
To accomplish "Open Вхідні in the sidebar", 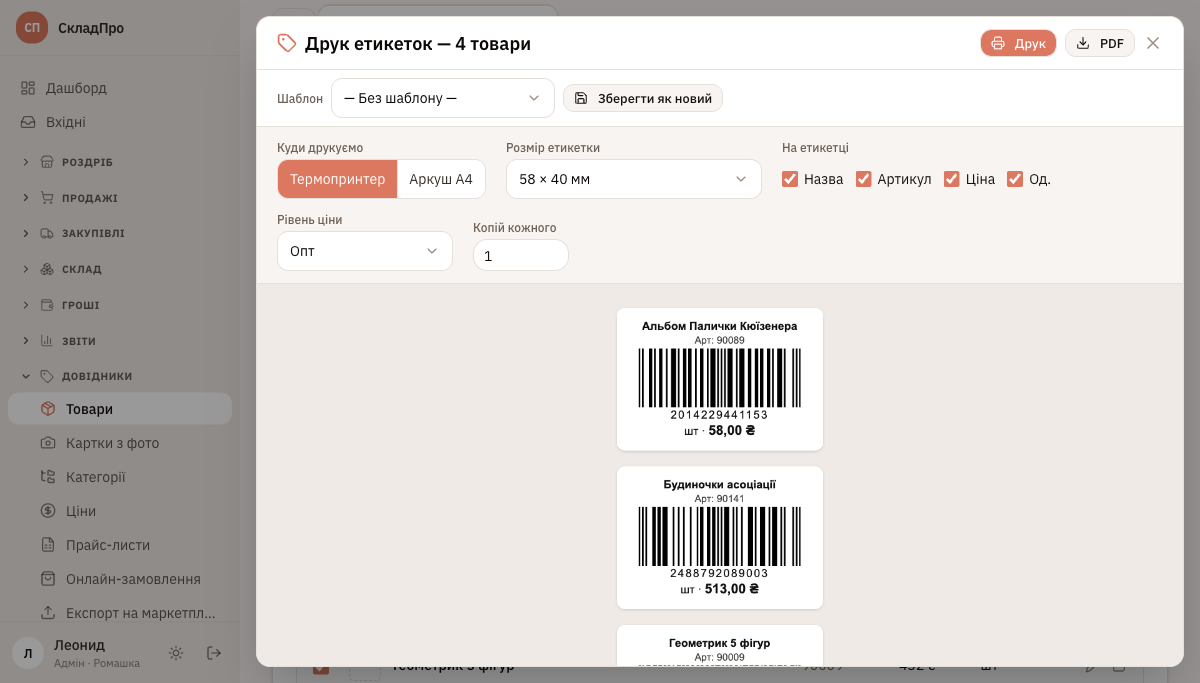I will (120, 122).
